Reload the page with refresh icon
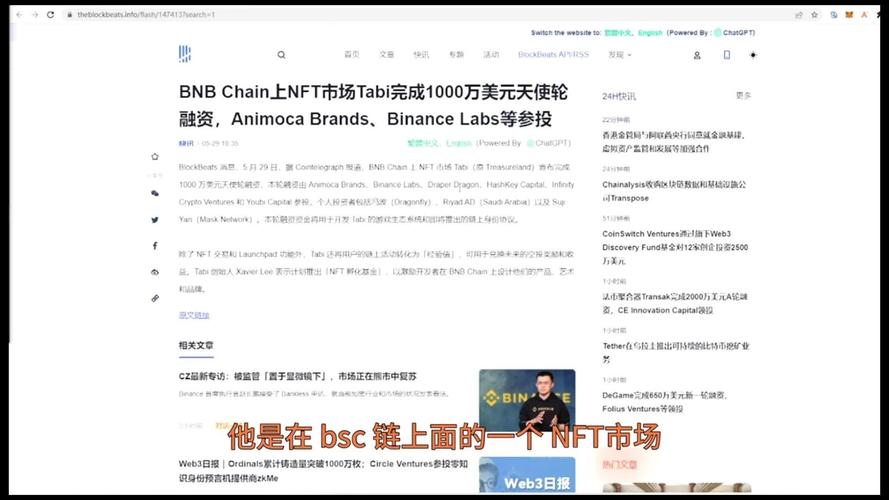The height and width of the screenshot is (500, 889). [x=50, y=15]
